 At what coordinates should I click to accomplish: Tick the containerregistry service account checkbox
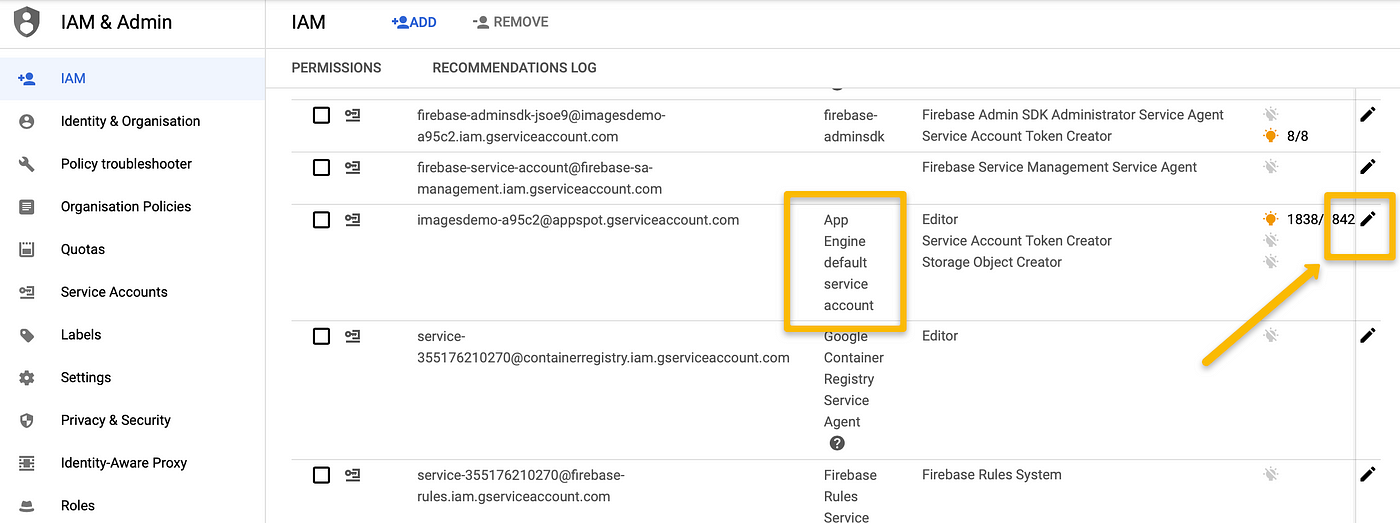pyautogui.click(x=321, y=337)
